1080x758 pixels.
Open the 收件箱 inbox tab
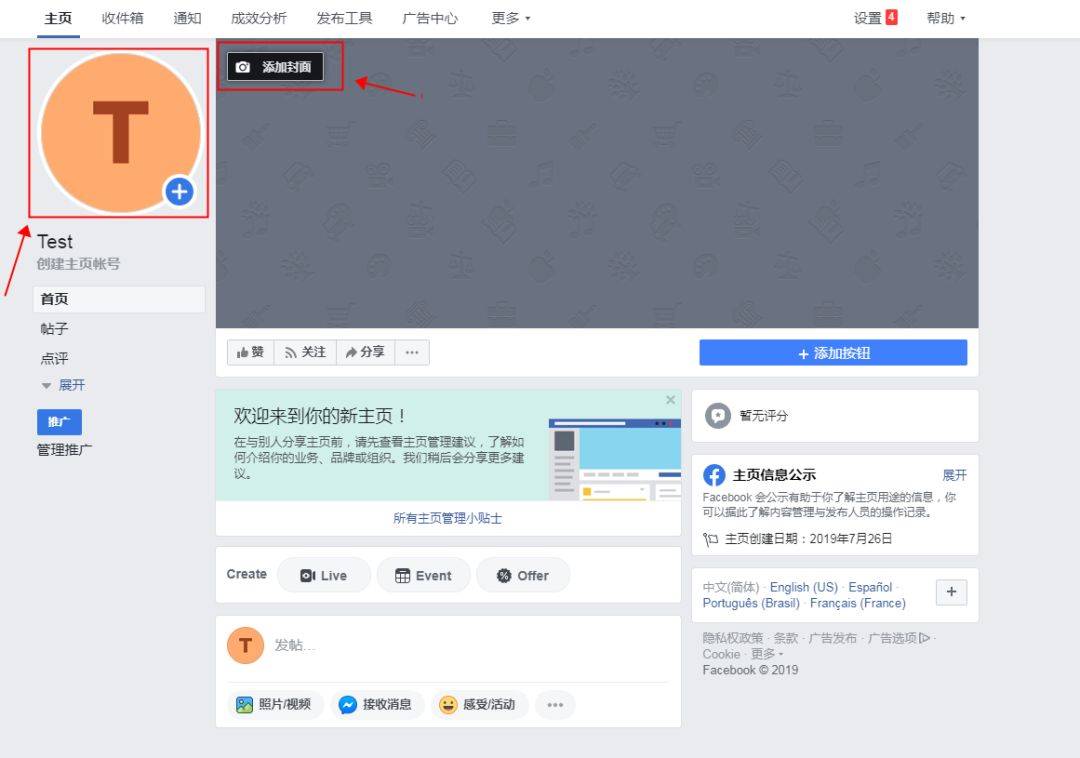click(123, 19)
